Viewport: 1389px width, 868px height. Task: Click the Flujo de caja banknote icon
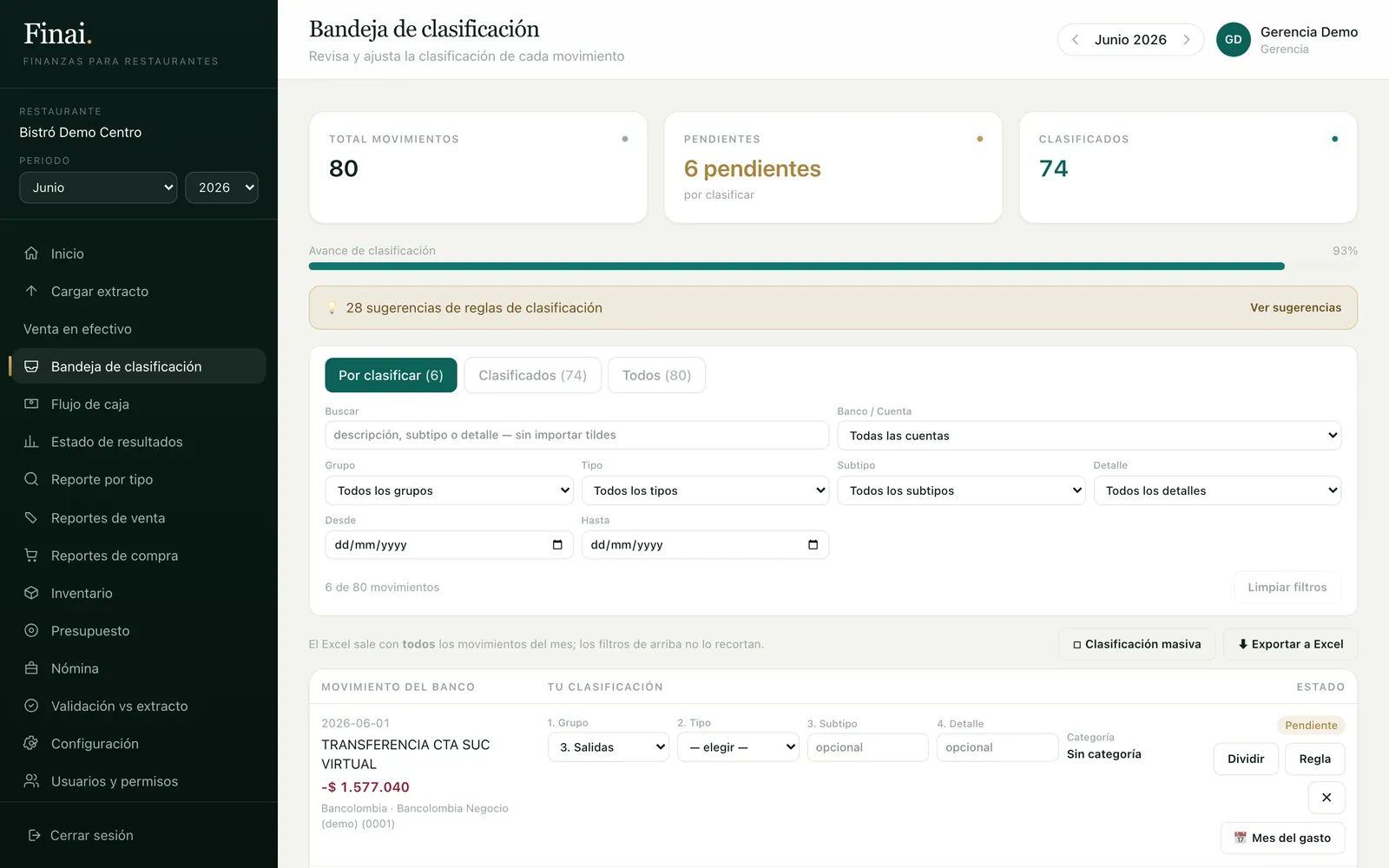[31, 404]
